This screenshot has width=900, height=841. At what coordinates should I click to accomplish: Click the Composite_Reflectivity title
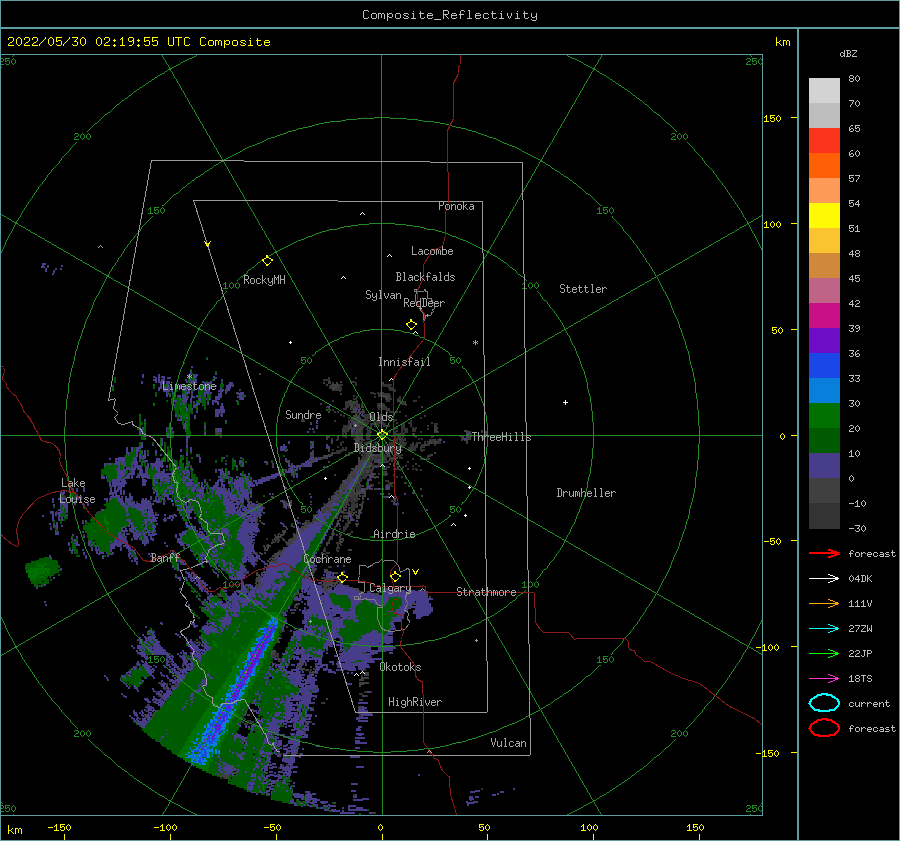point(450,15)
